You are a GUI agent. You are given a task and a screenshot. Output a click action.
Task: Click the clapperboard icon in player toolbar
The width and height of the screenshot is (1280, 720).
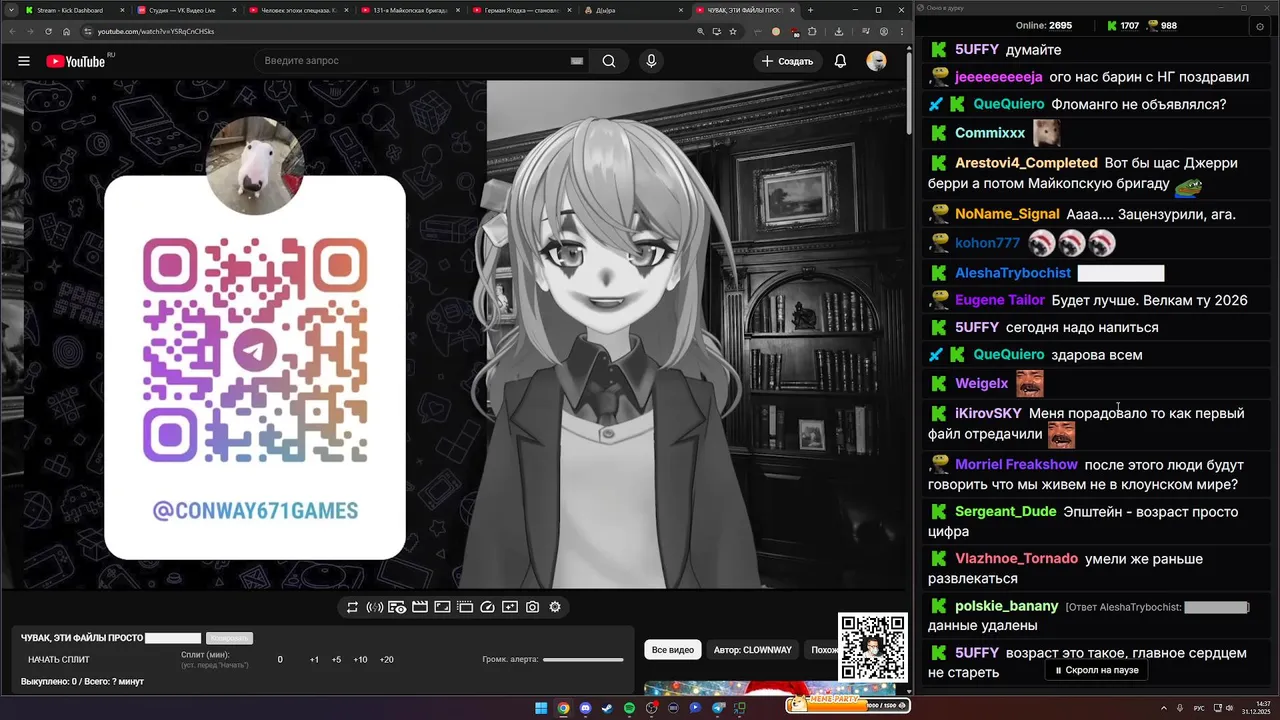[x=420, y=607]
